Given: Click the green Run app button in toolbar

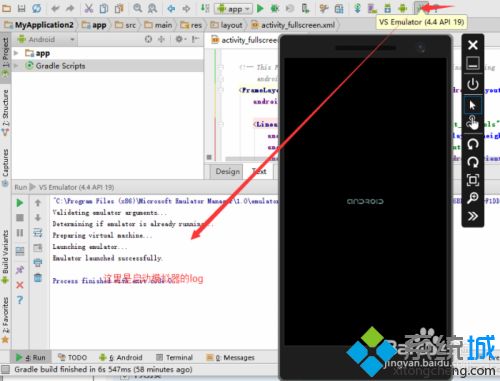Looking at the screenshot, I should (x=260, y=8).
